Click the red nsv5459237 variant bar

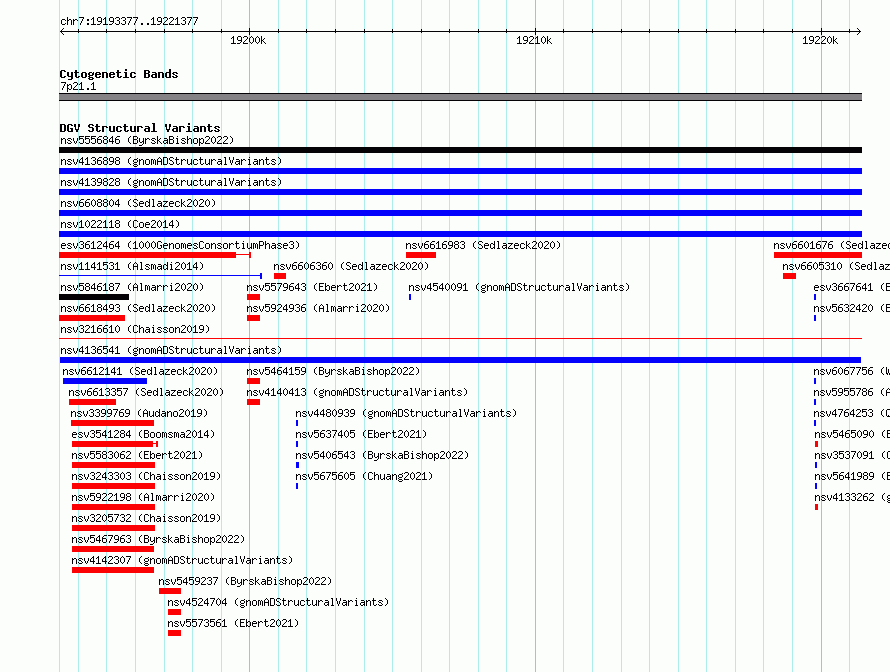coord(170,591)
